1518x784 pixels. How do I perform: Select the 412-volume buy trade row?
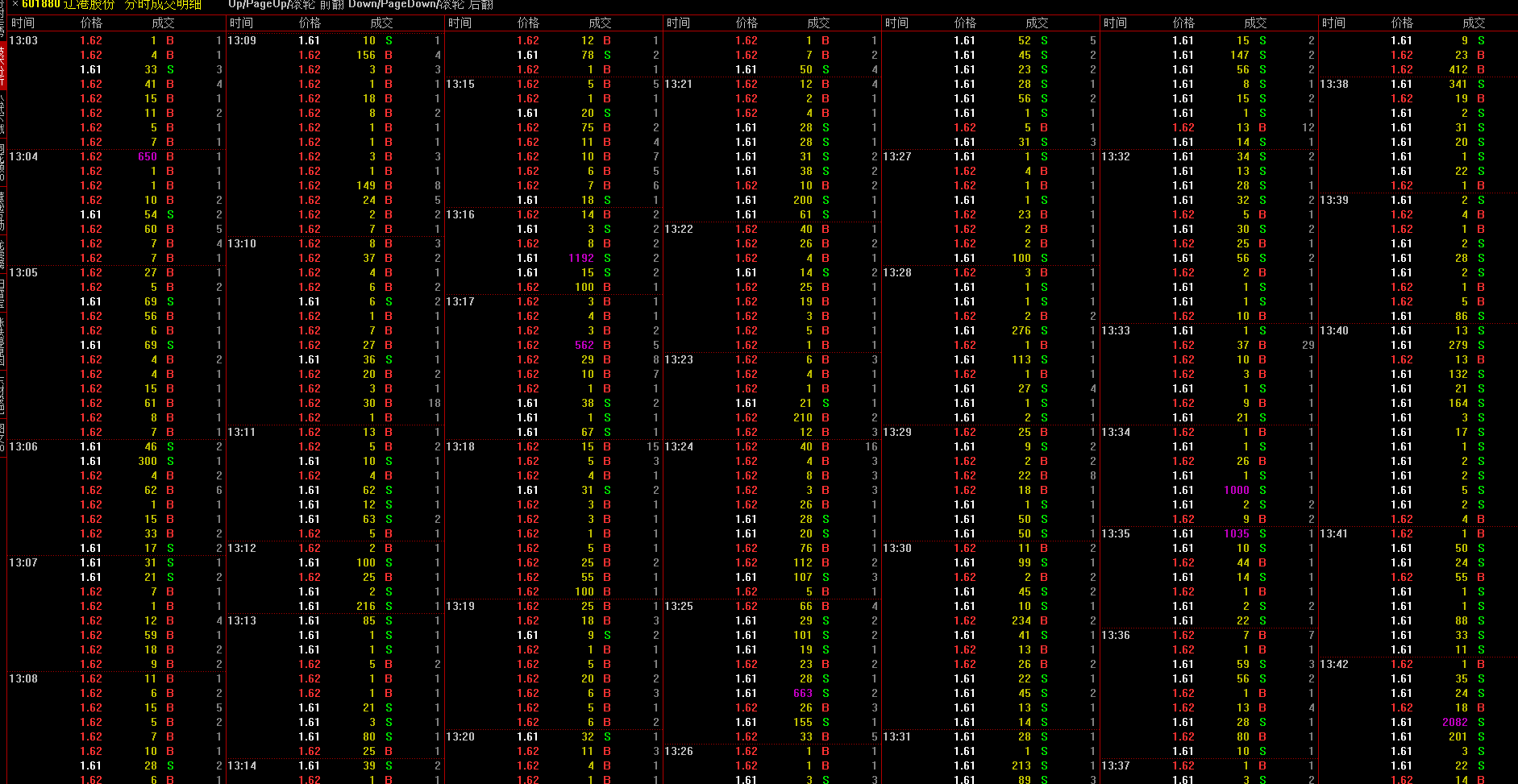[1458, 70]
